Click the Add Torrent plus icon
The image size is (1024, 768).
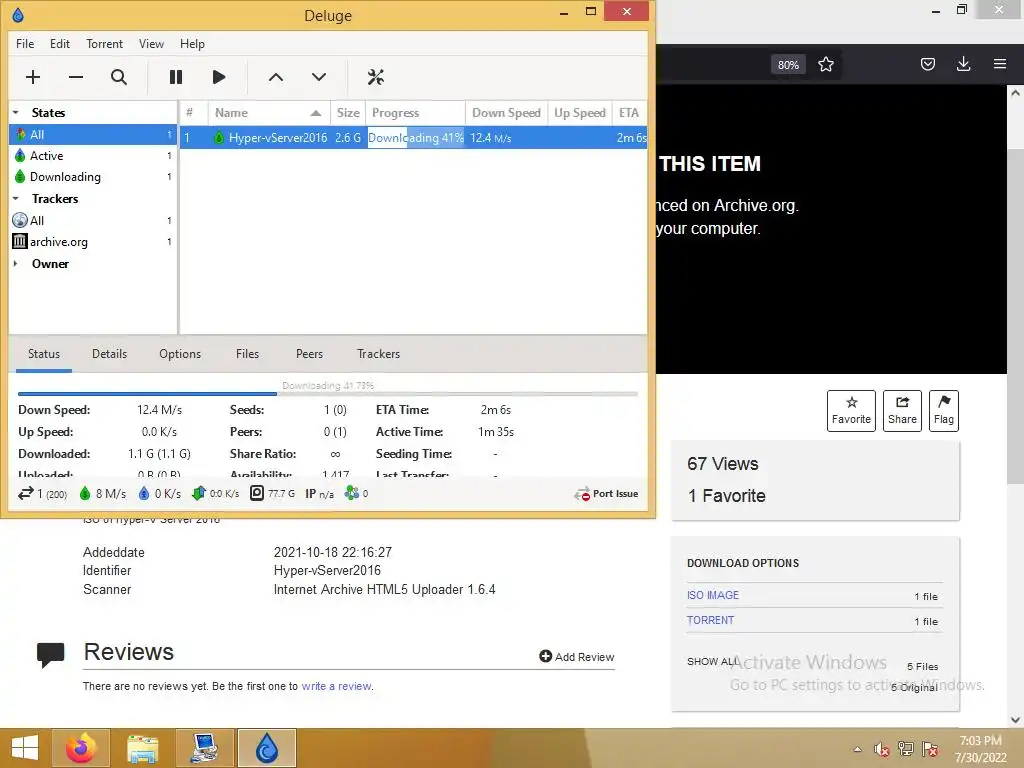click(x=33, y=77)
